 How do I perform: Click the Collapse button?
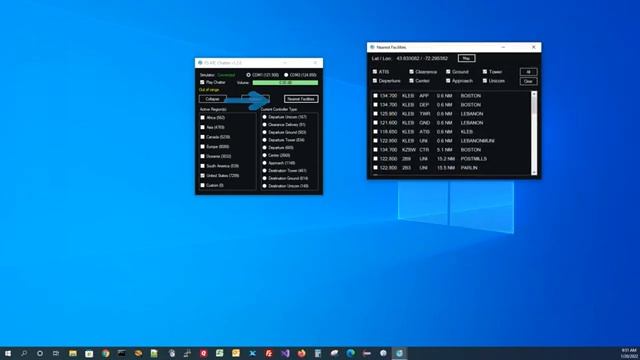pos(213,99)
